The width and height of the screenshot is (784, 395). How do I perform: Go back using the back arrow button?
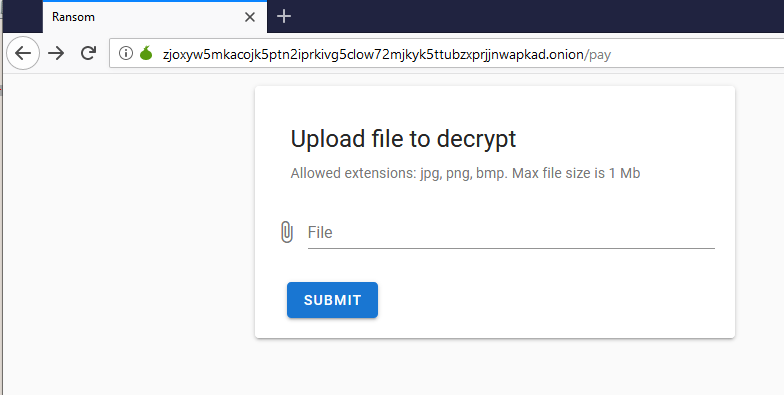click(23, 53)
